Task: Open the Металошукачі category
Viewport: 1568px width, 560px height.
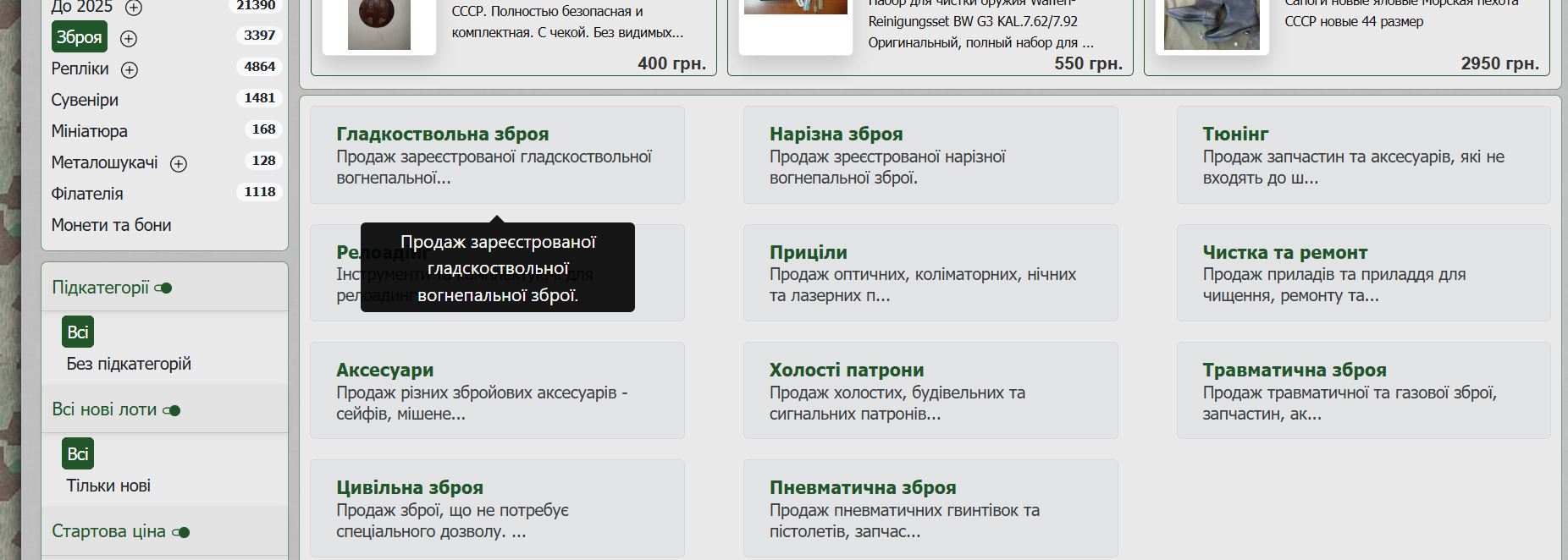Action: [104, 162]
